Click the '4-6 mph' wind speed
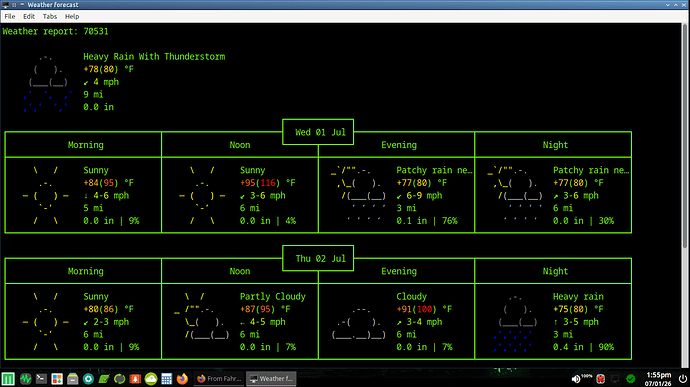Viewport: 690px width, 387px height. coord(111,195)
